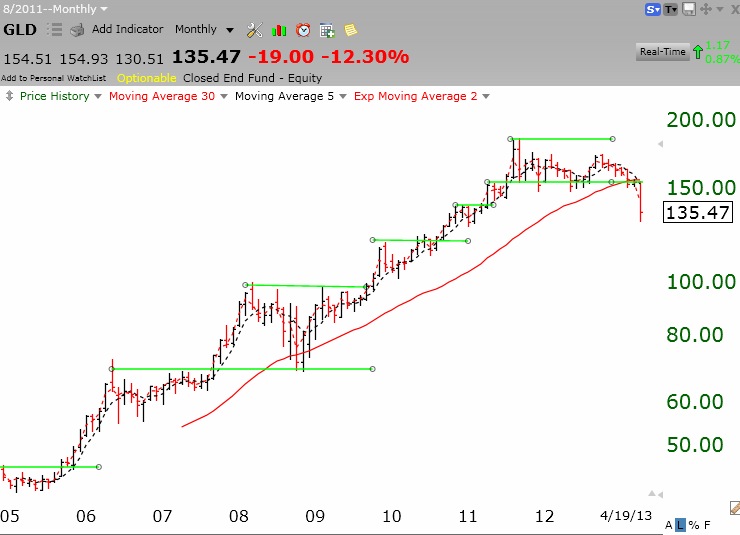Click the blue S icon at top right
740x535 pixels.
click(x=653, y=9)
